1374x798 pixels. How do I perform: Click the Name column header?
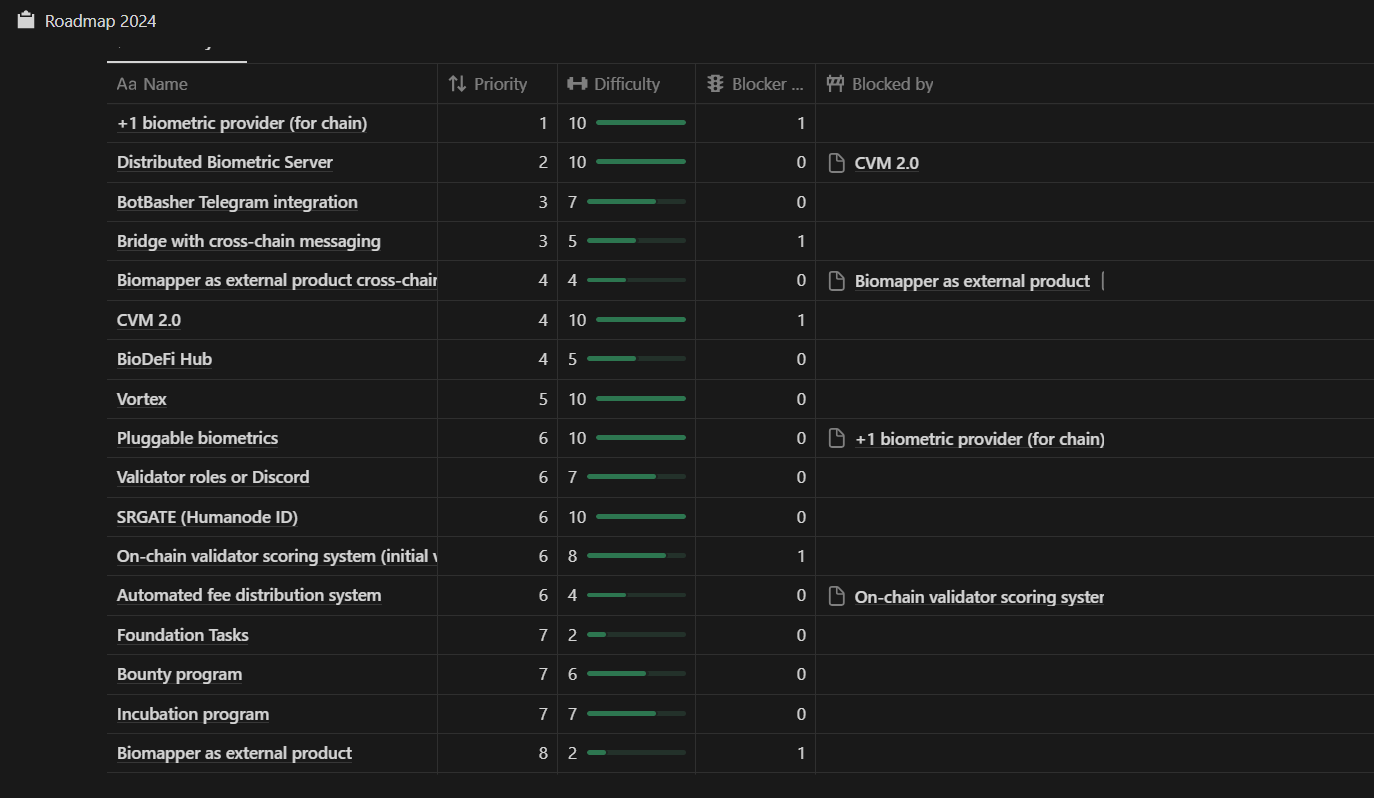pos(272,84)
